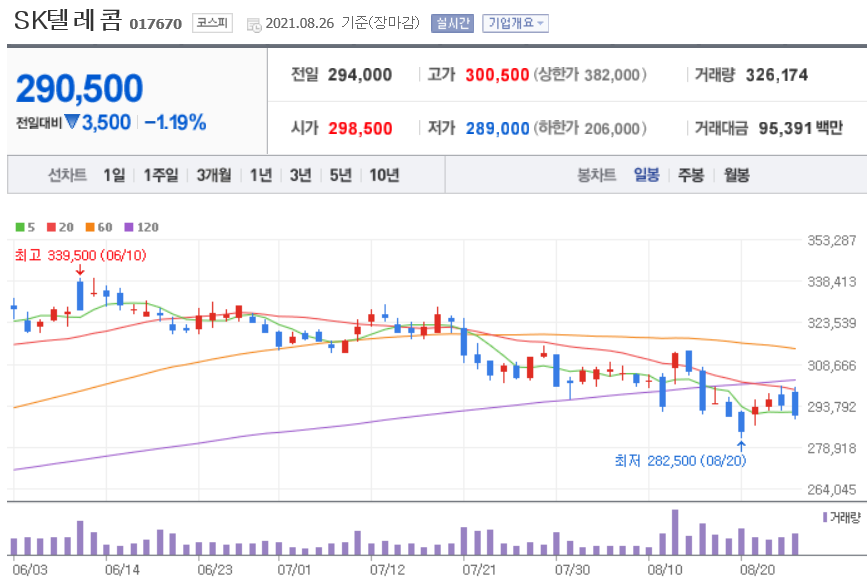Switch to 주봉 weekly candle chart
This screenshot has height=580, width=867.
point(691,175)
